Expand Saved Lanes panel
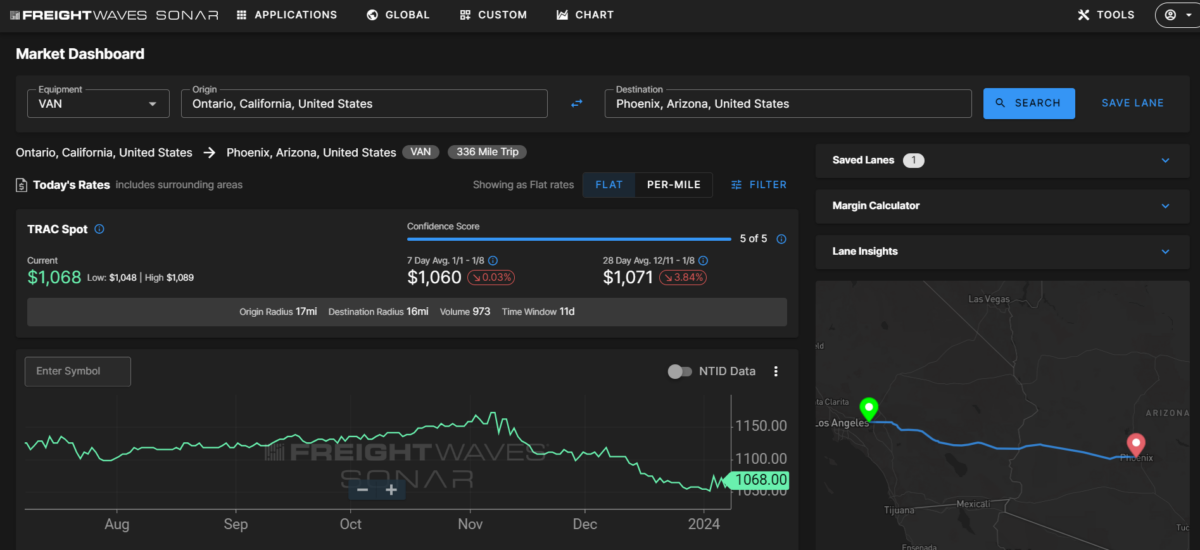Image resolution: width=1200 pixels, height=550 pixels. coord(1000,160)
